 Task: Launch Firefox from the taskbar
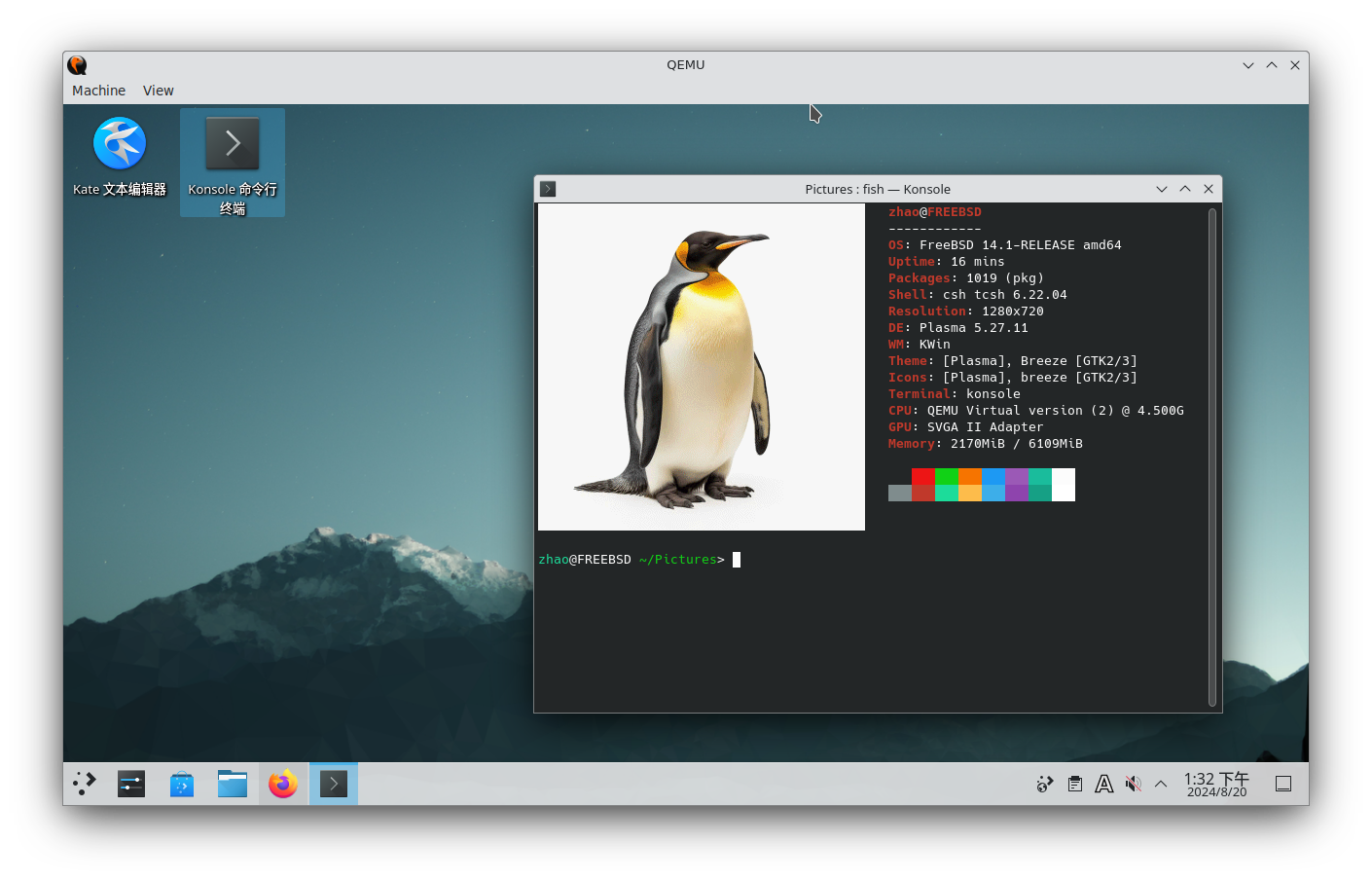tap(282, 784)
